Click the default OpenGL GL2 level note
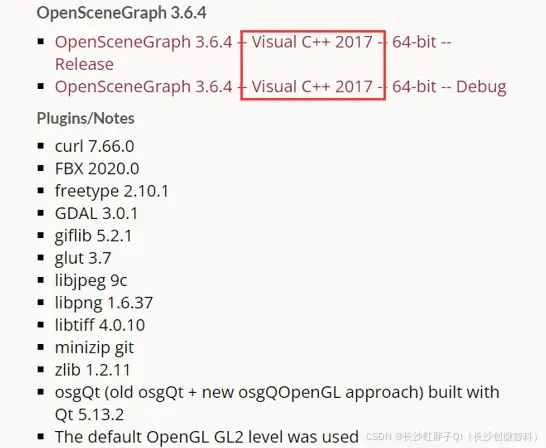Screen dimensions: 546x448 (206, 437)
